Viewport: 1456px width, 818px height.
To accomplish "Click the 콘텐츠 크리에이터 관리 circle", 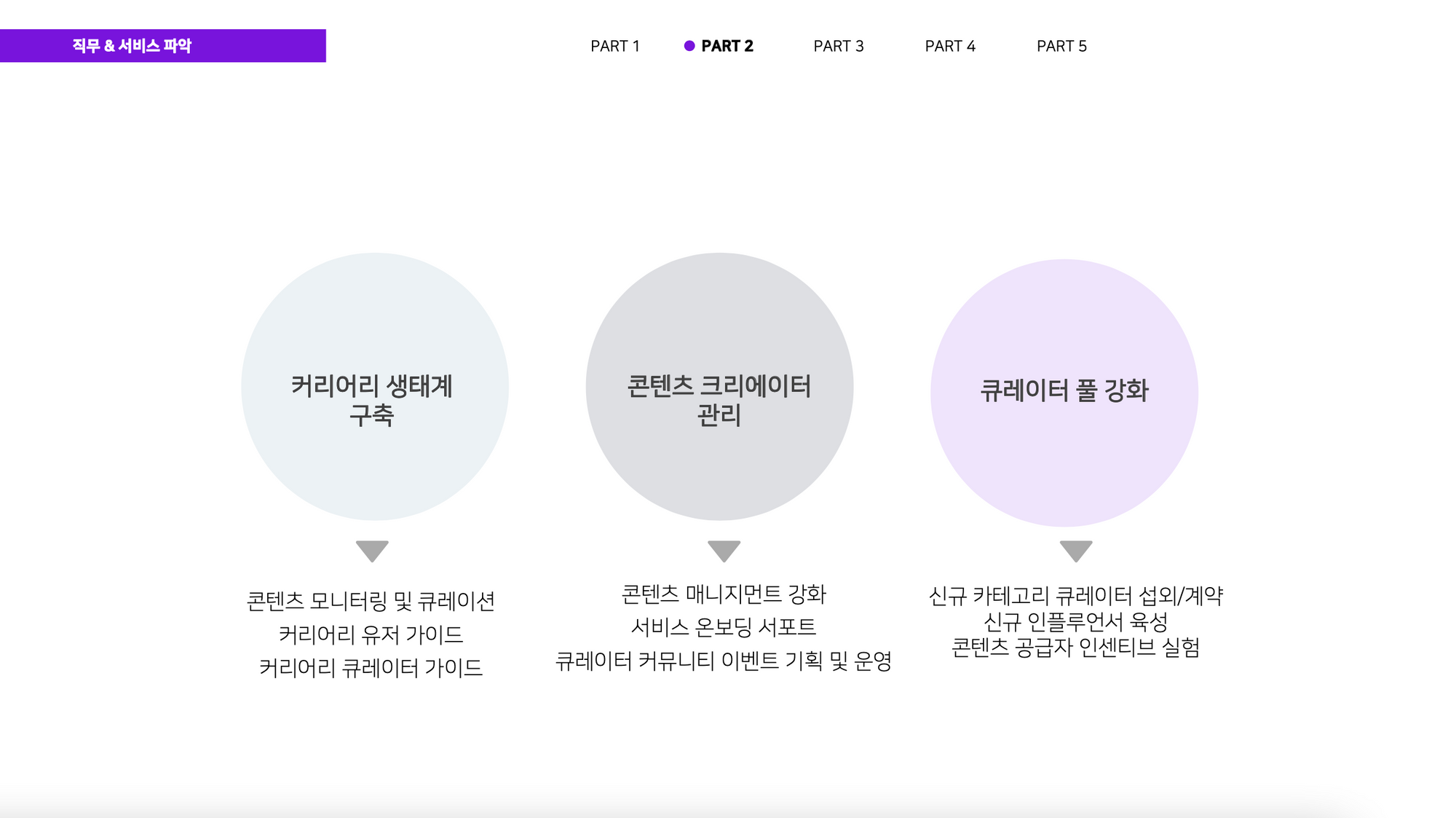I will coord(719,387).
